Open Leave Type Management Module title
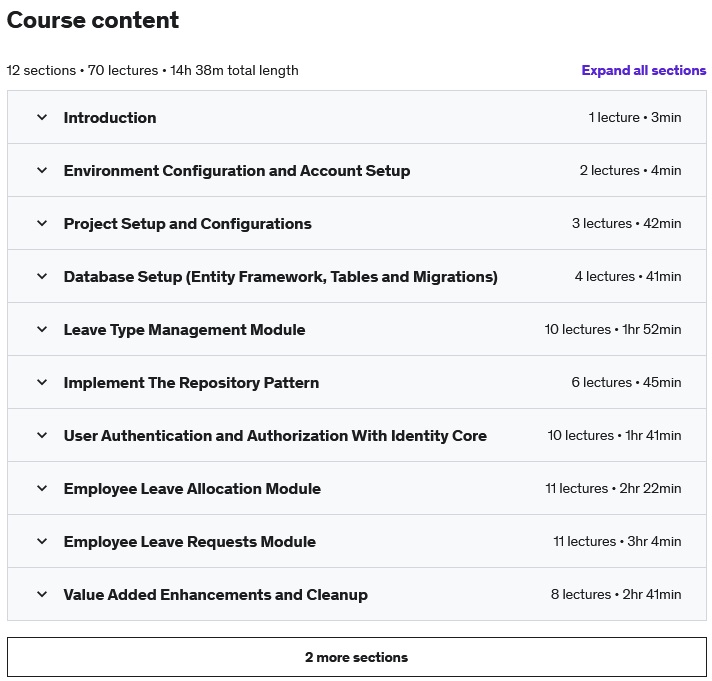 [184, 330]
